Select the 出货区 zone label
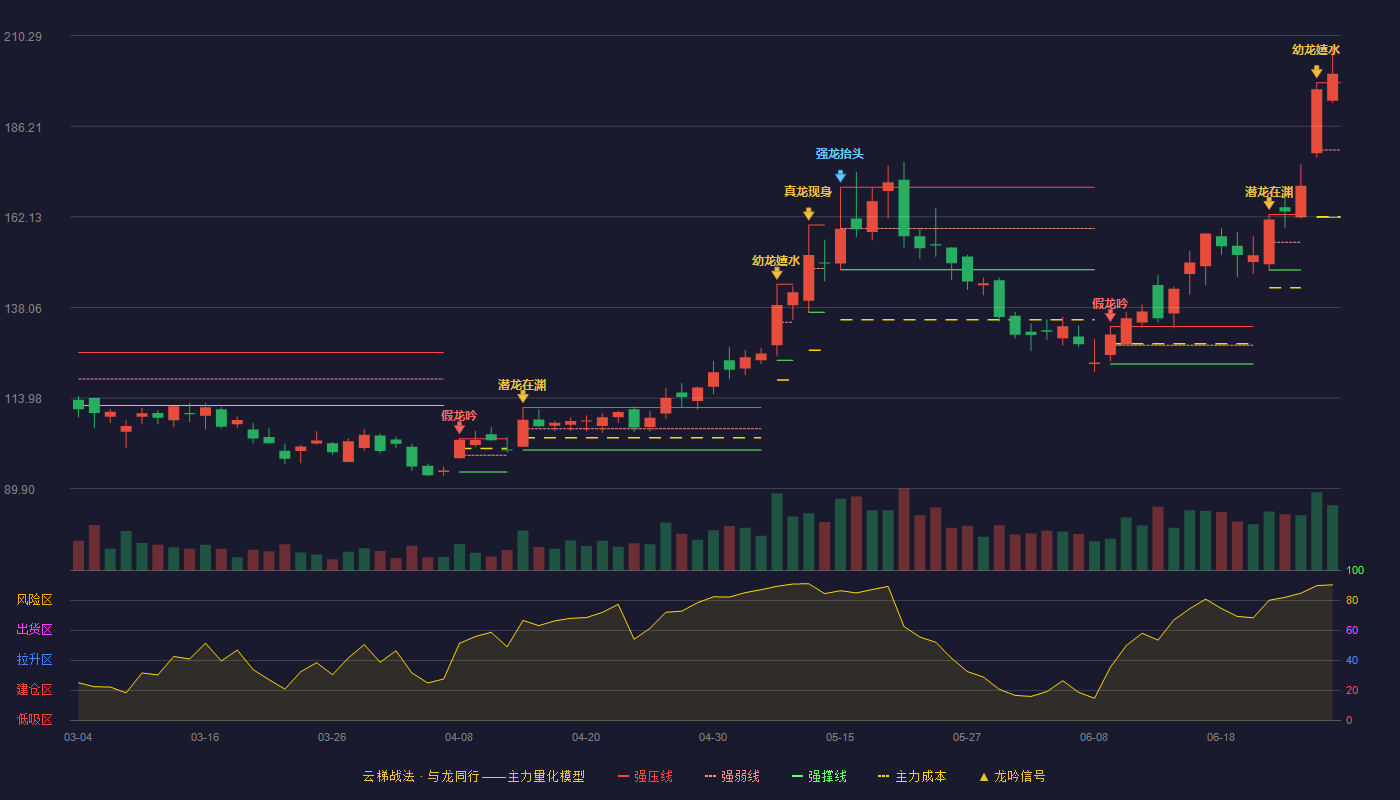This screenshot has height=800, width=1400. pos(34,630)
